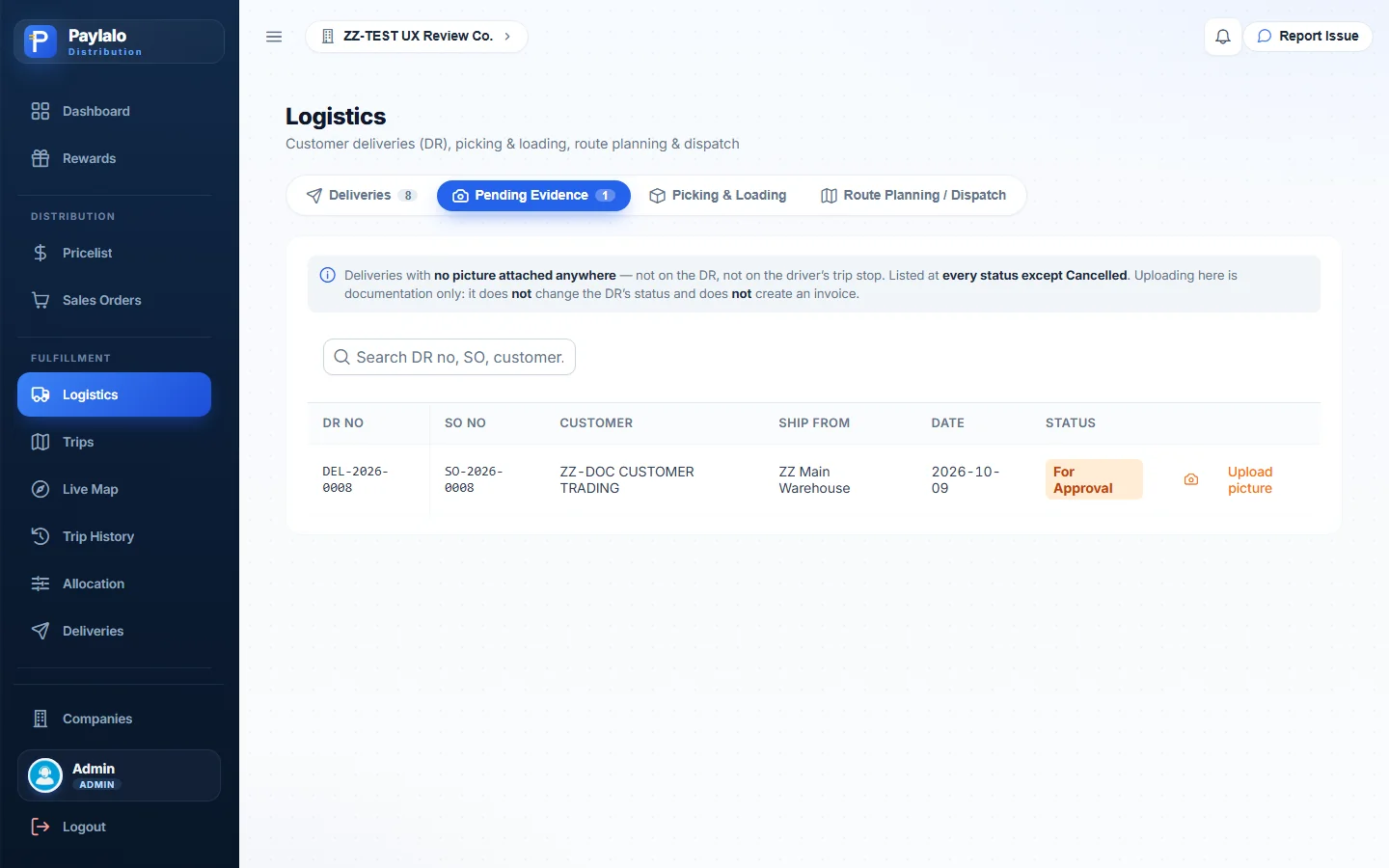Focus the Search DR no, SO, customer field
Screen dimensions: 1389x868
(449, 357)
